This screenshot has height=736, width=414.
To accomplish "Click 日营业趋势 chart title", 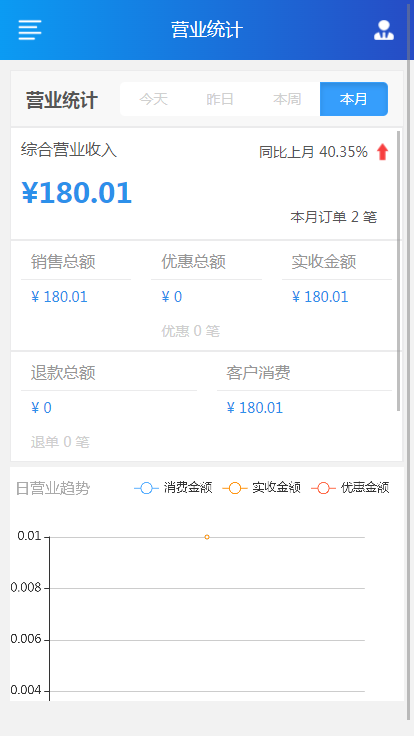I will tap(53, 488).
